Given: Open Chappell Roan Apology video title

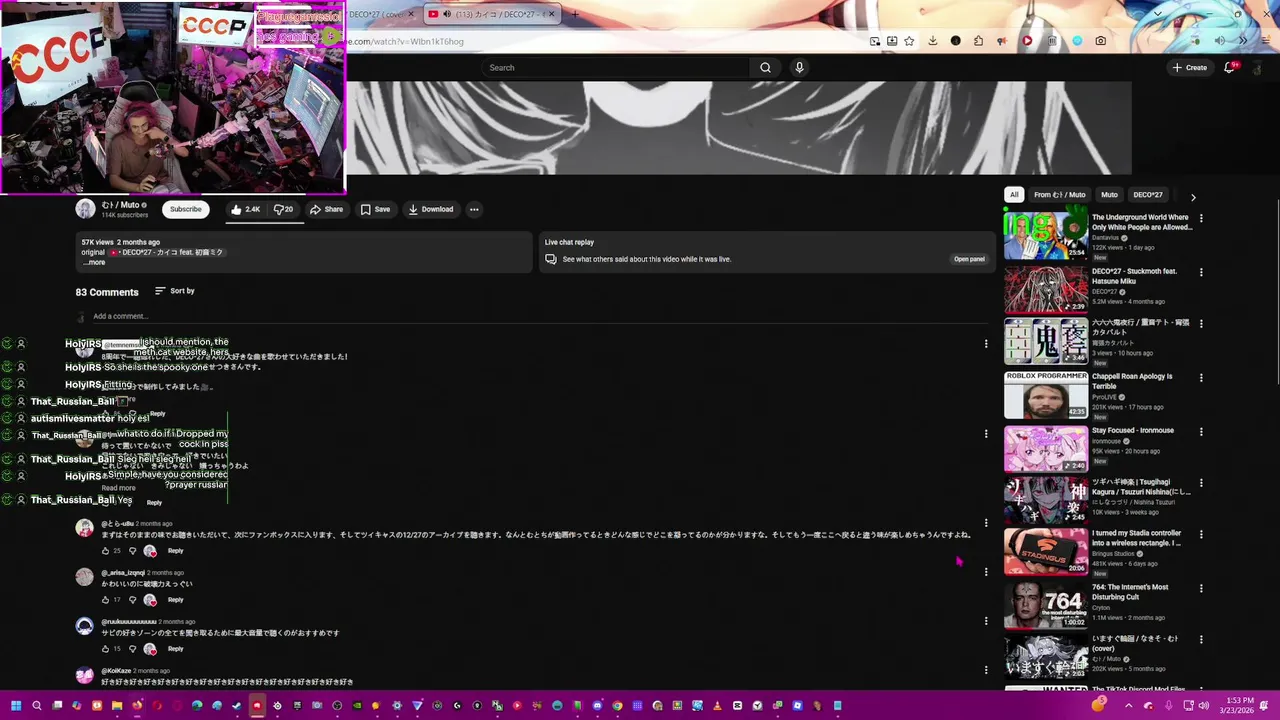Looking at the screenshot, I should (1132, 381).
